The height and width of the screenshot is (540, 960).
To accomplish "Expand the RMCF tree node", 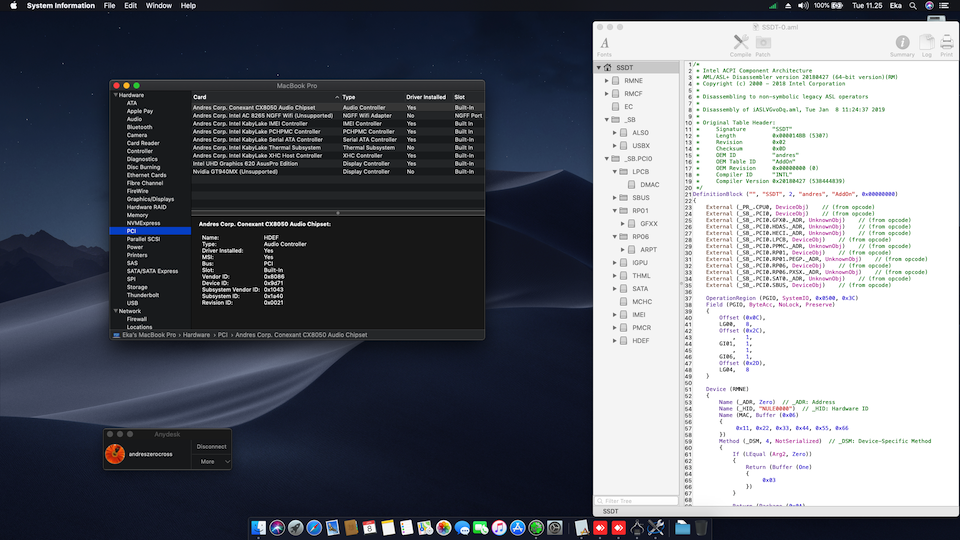I will (x=607, y=94).
